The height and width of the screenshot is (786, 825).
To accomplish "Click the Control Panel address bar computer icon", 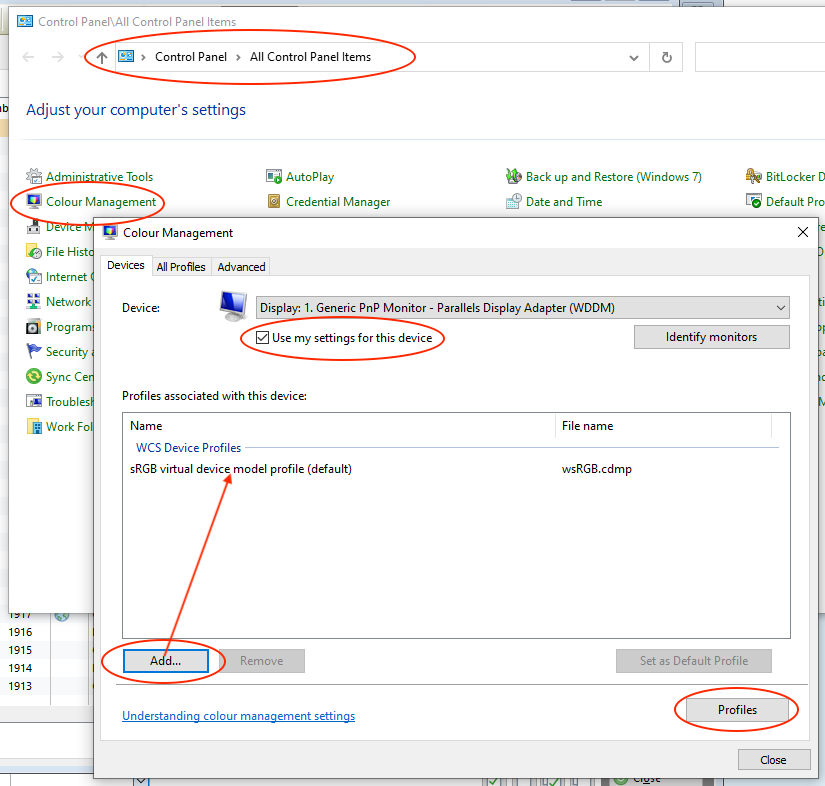I will pyautogui.click(x=126, y=56).
